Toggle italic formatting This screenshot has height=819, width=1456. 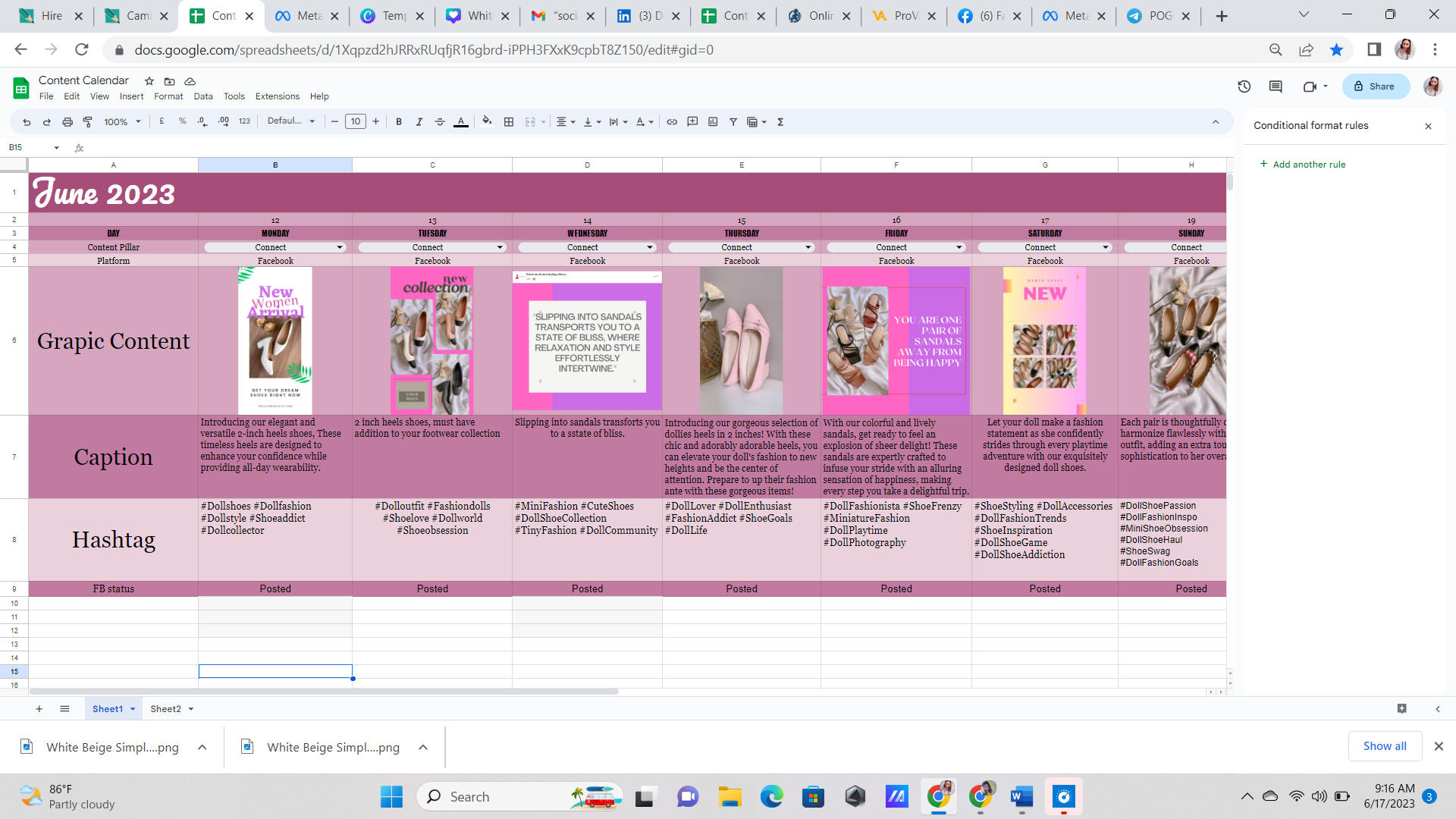419,122
